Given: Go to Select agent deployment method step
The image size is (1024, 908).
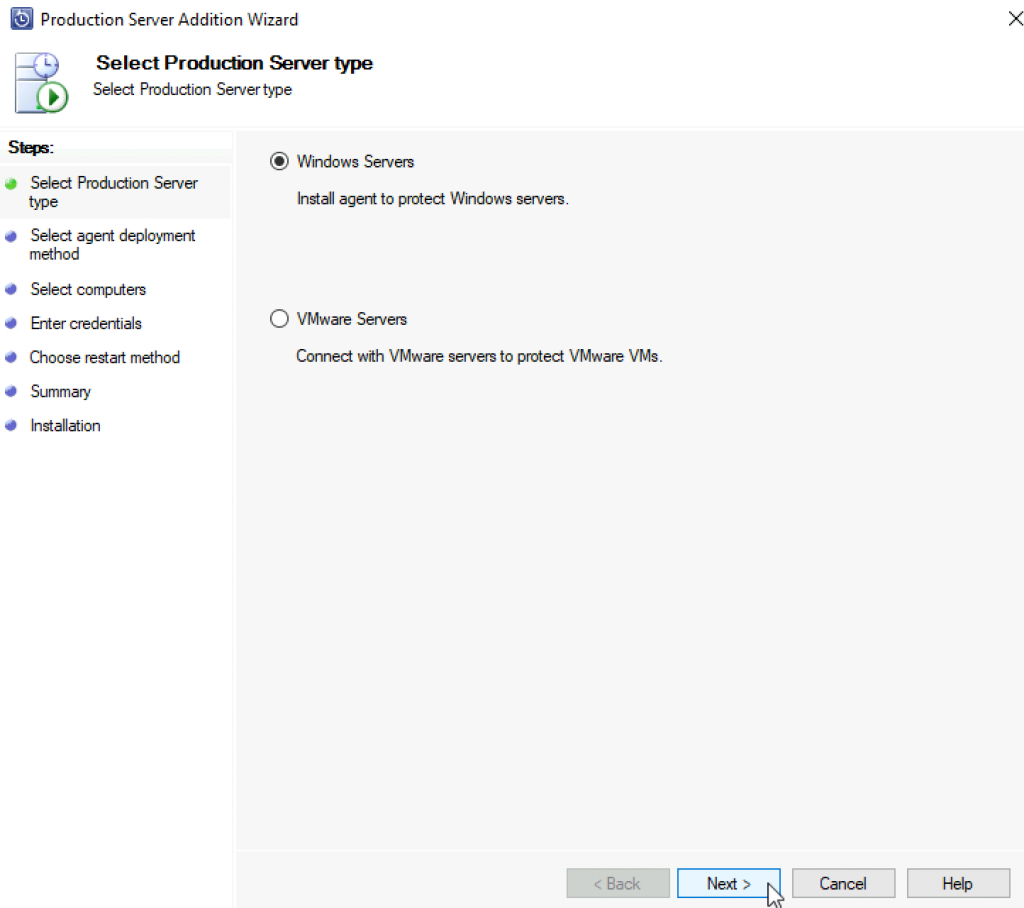Looking at the screenshot, I should (x=112, y=244).
